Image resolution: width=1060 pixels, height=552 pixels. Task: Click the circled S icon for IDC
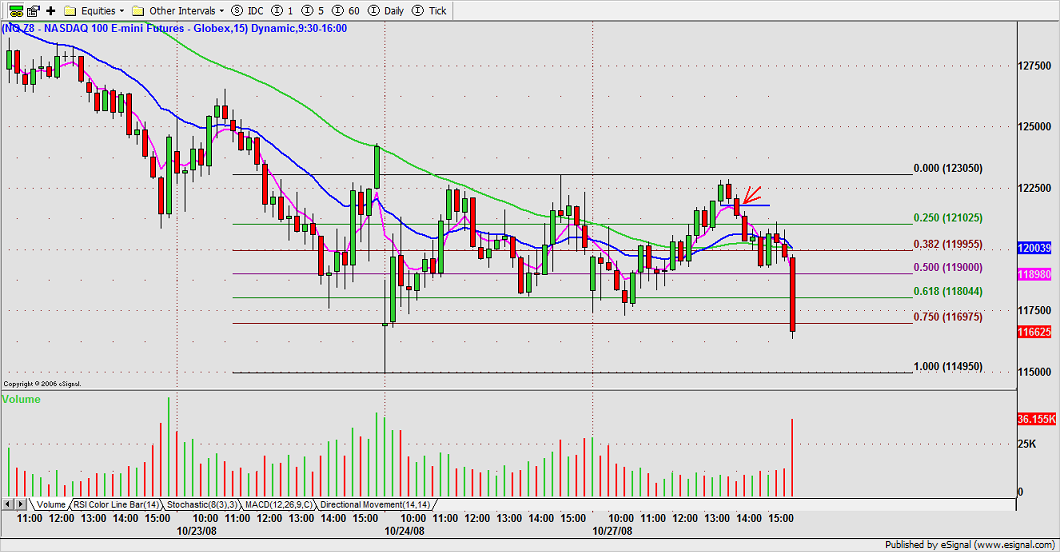point(237,11)
